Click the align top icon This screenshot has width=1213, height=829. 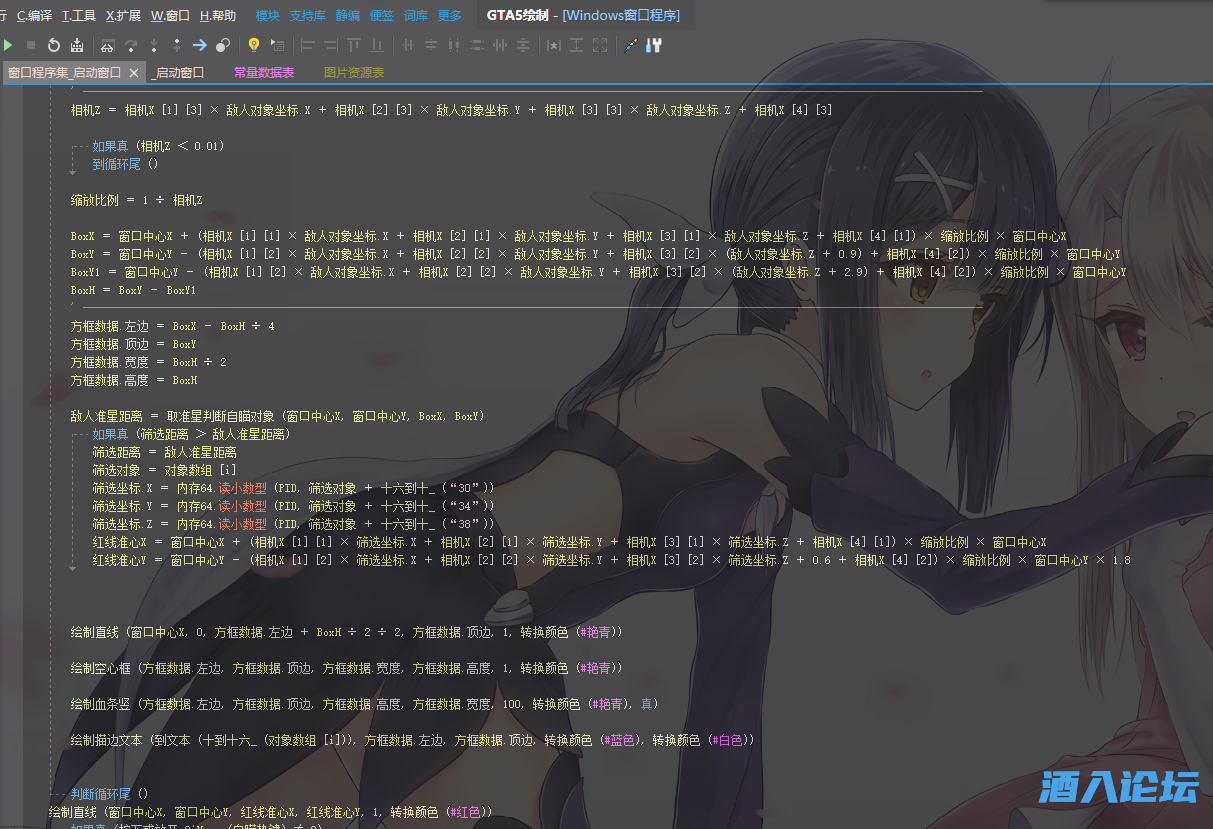[353, 45]
